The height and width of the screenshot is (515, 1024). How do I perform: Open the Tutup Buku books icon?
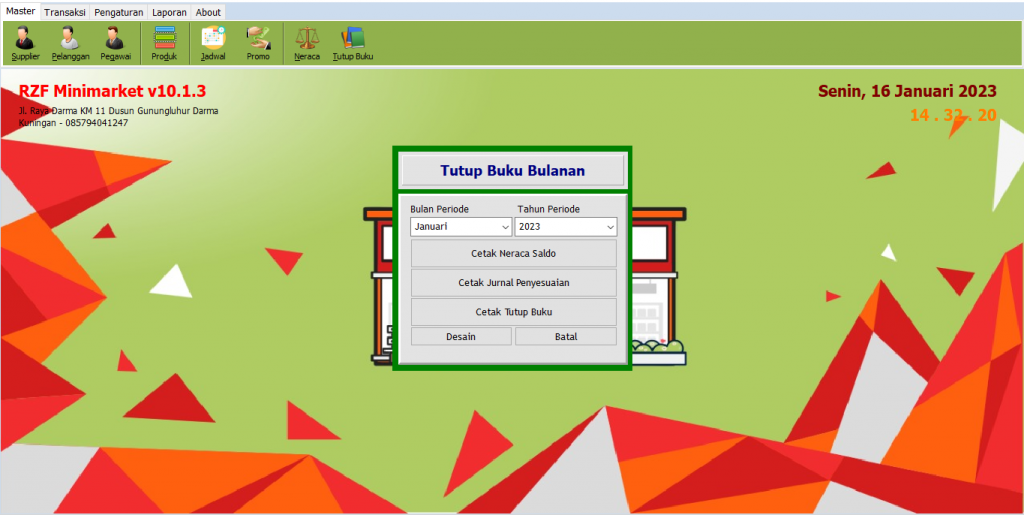[353, 43]
